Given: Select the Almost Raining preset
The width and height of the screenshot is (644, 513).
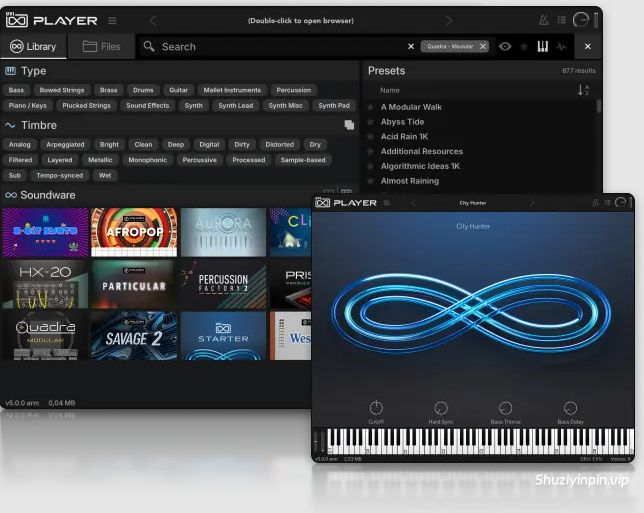Looking at the screenshot, I should [x=410, y=181].
